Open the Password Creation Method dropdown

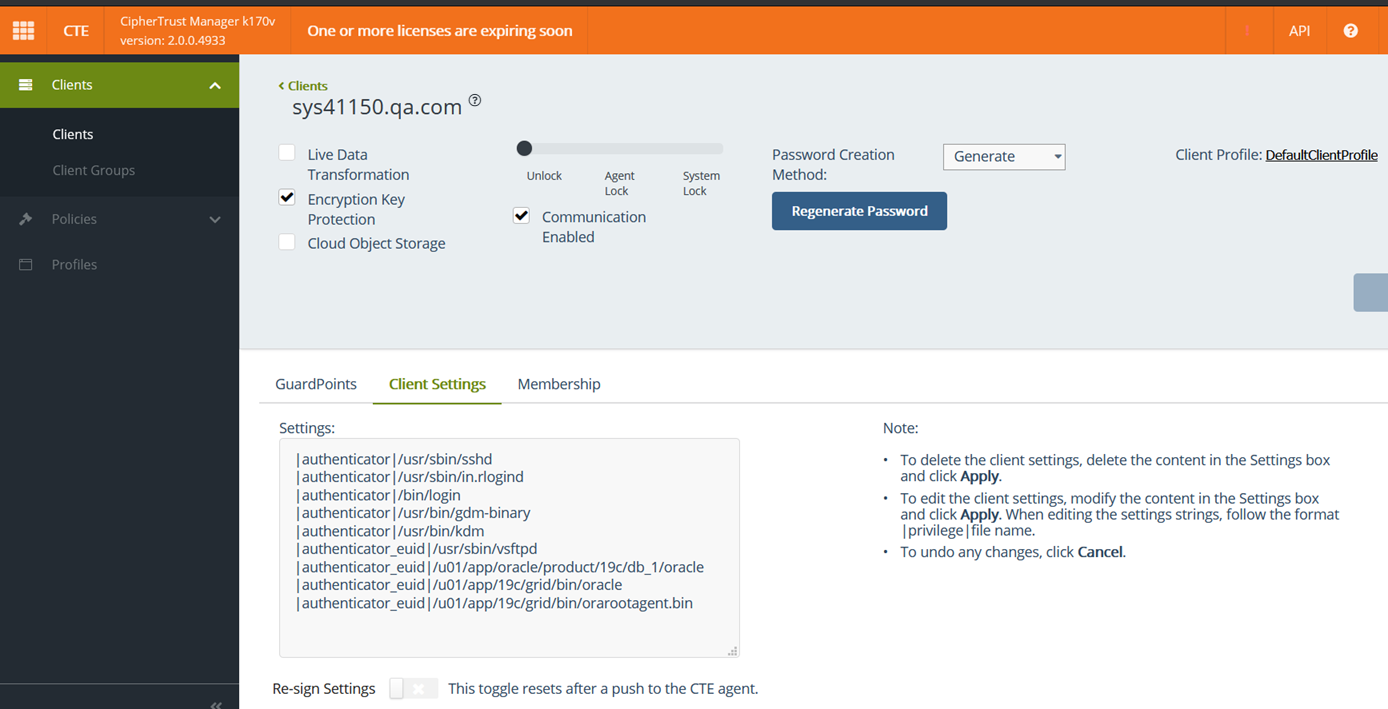pyautogui.click(x=1003, y=156)
